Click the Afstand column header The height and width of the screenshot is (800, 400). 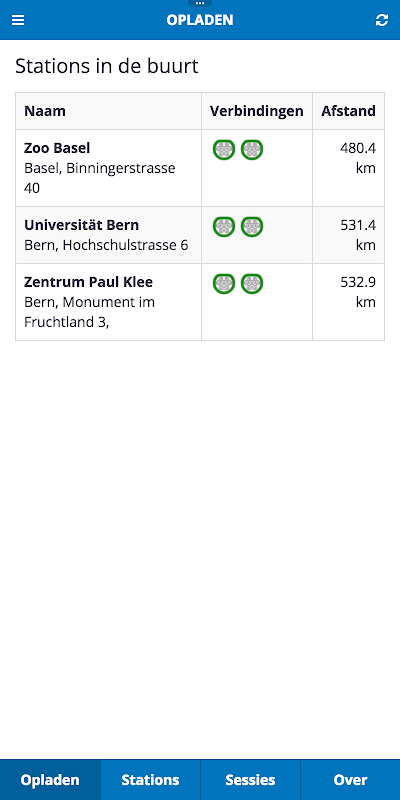click(x=348, y=111)
